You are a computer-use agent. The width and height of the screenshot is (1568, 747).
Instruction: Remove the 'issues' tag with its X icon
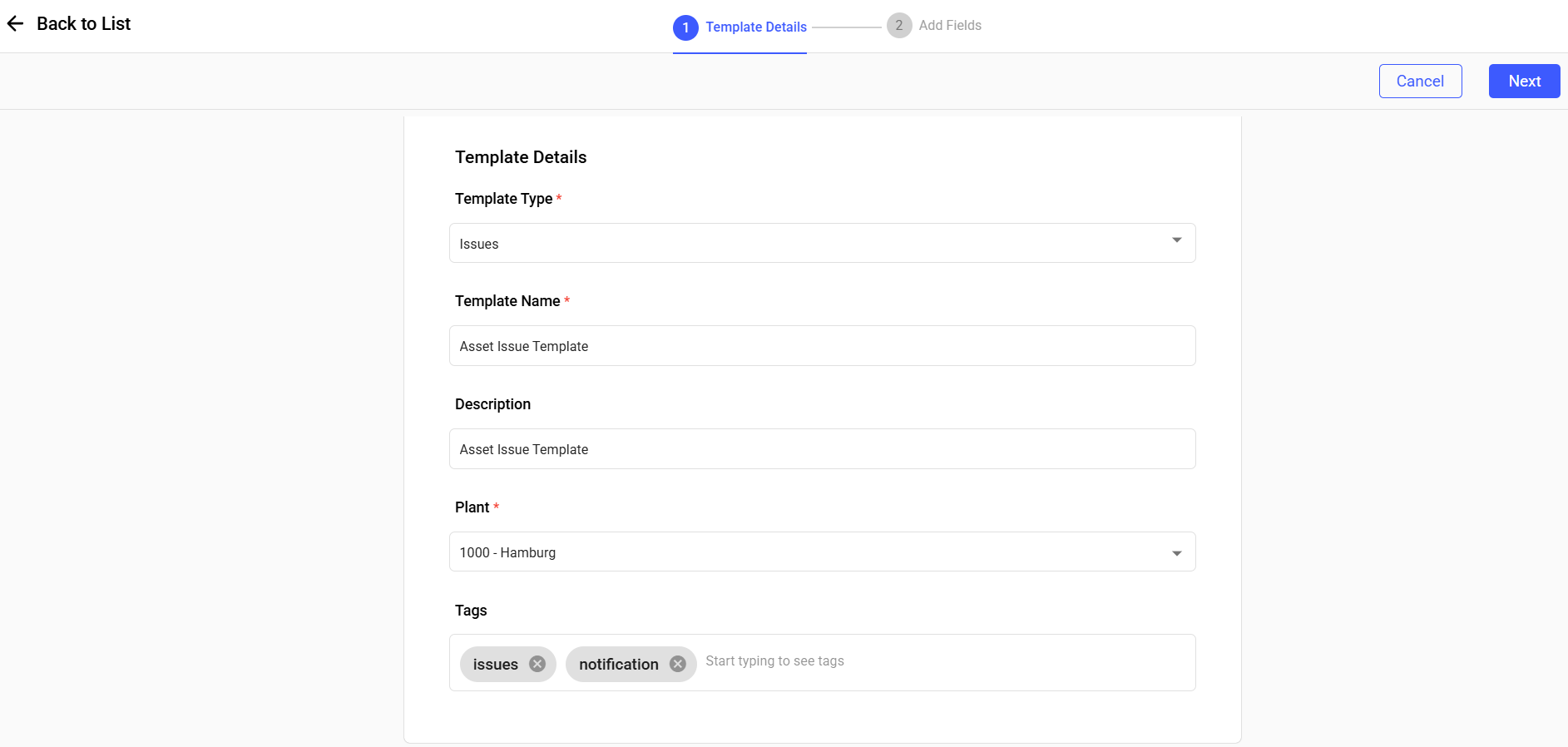point(537,664)
